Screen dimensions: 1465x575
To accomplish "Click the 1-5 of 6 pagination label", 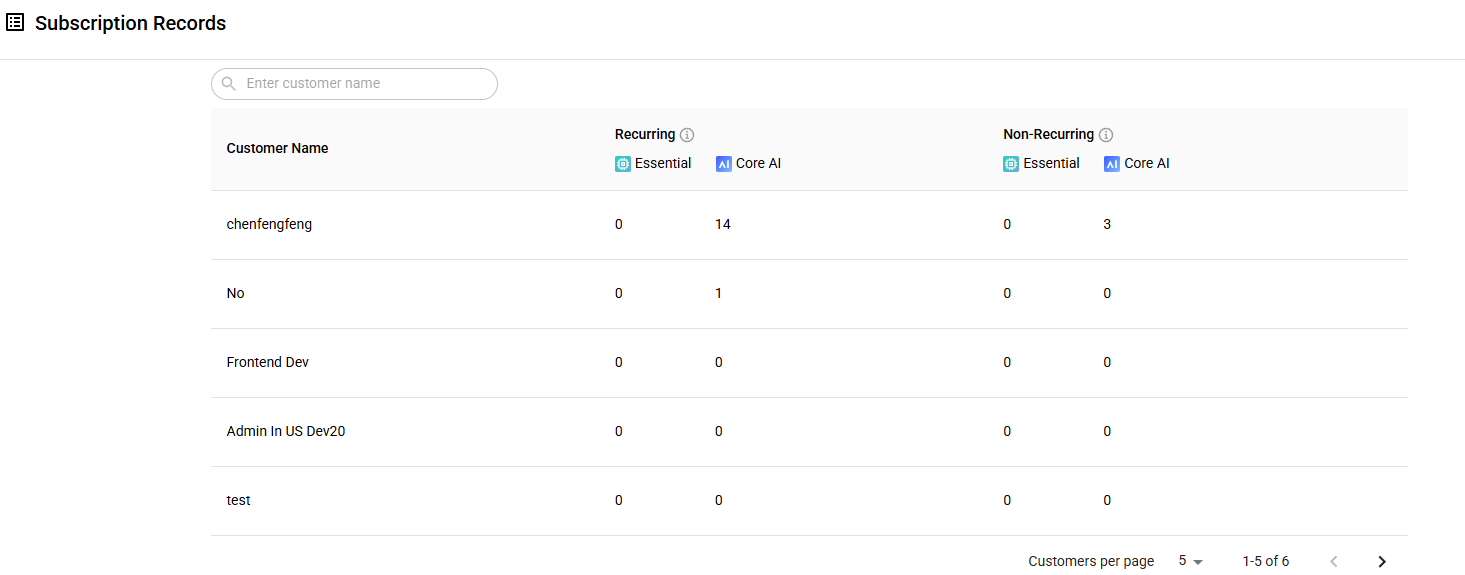I will [1266, 561].
